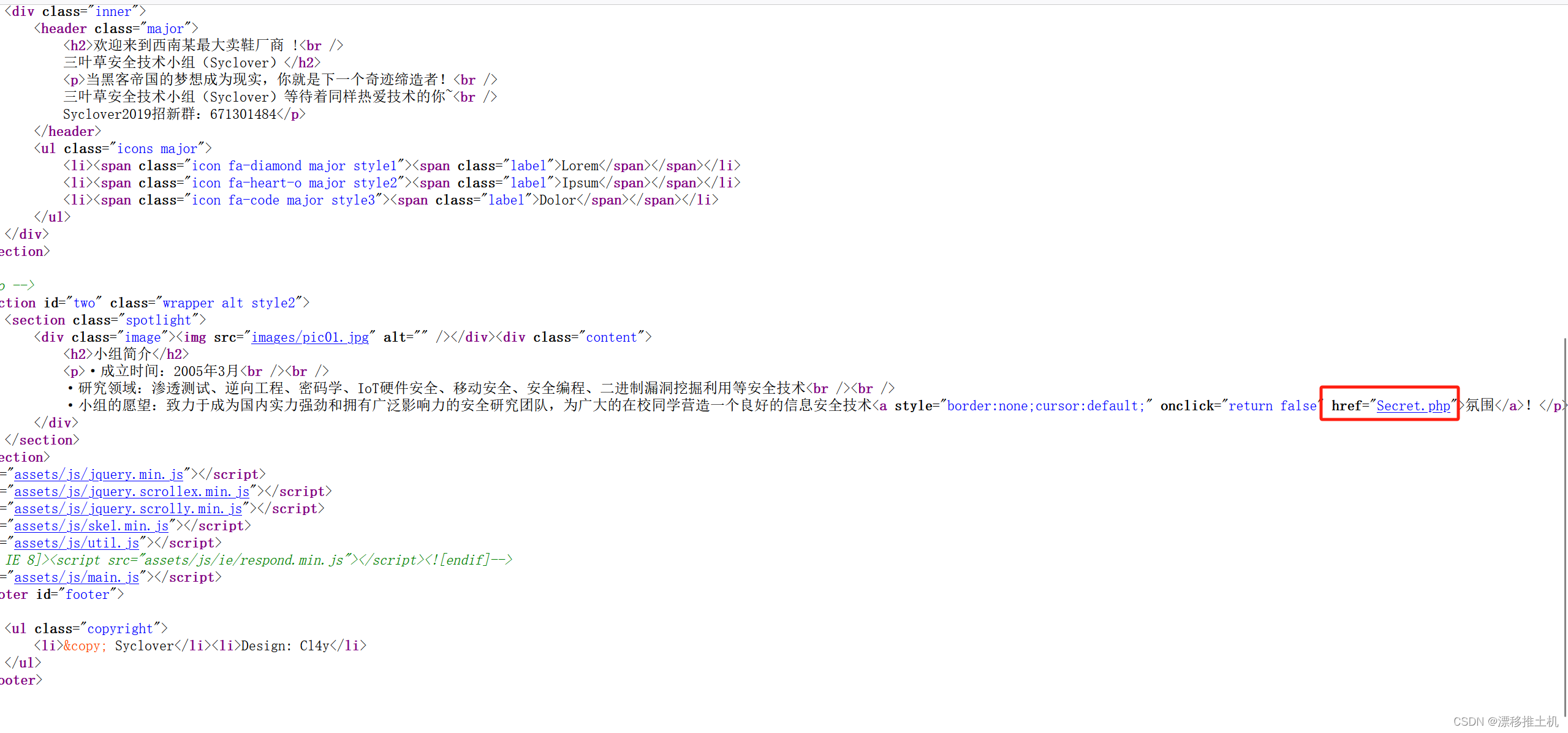Click the 'footer' id attribute value
The width and height of the screenshot is (1568, 733).
pos(88,595)
